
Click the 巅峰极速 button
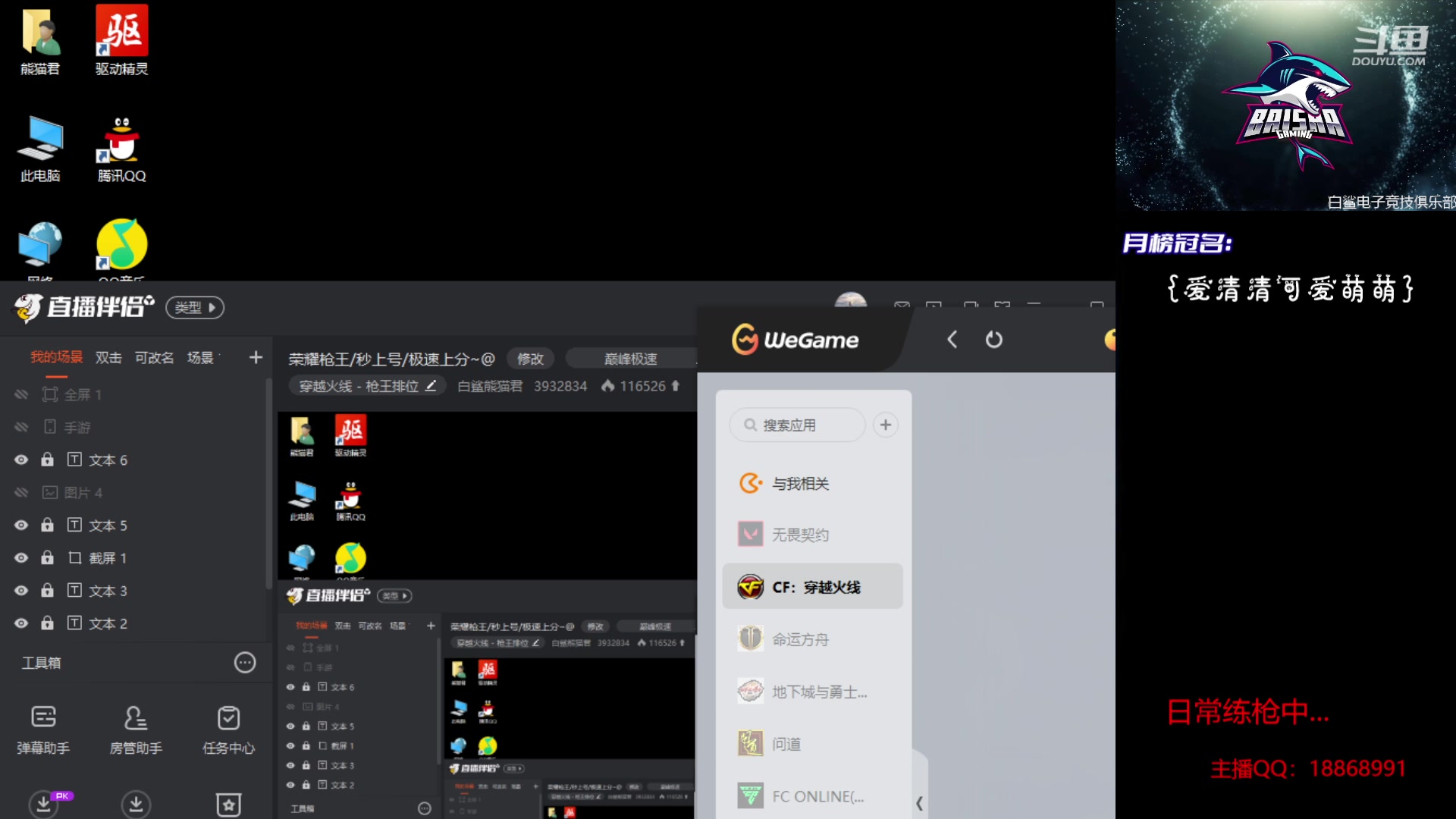point(631,359)
